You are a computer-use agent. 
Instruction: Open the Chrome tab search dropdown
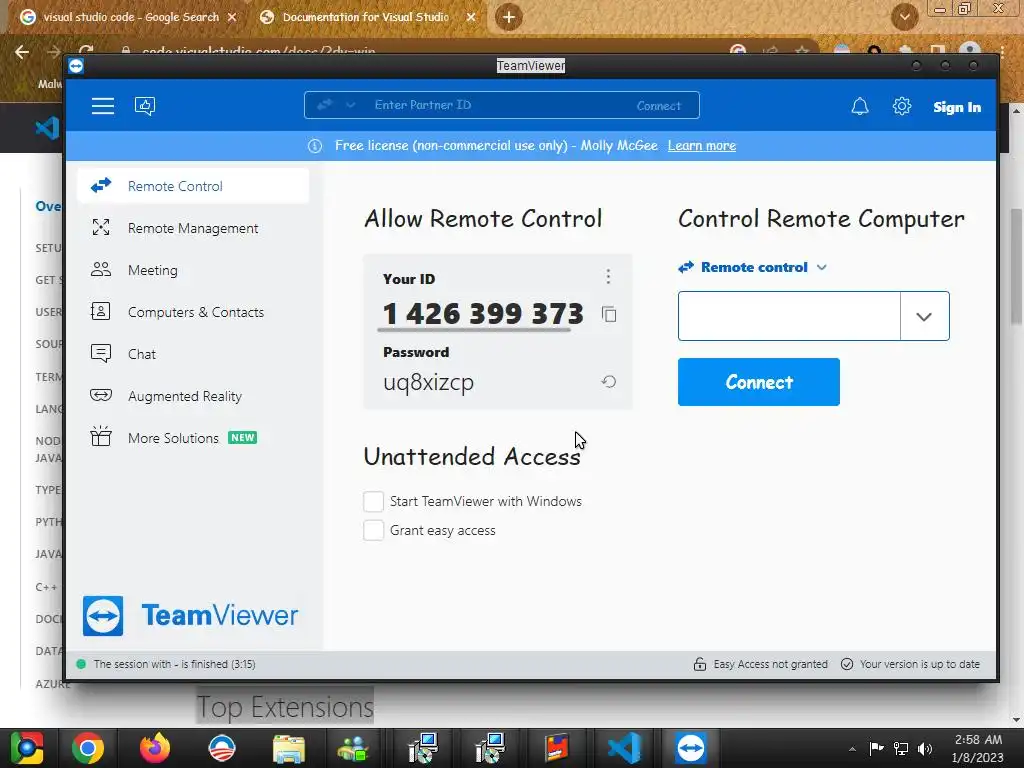[x=905, y=17]
